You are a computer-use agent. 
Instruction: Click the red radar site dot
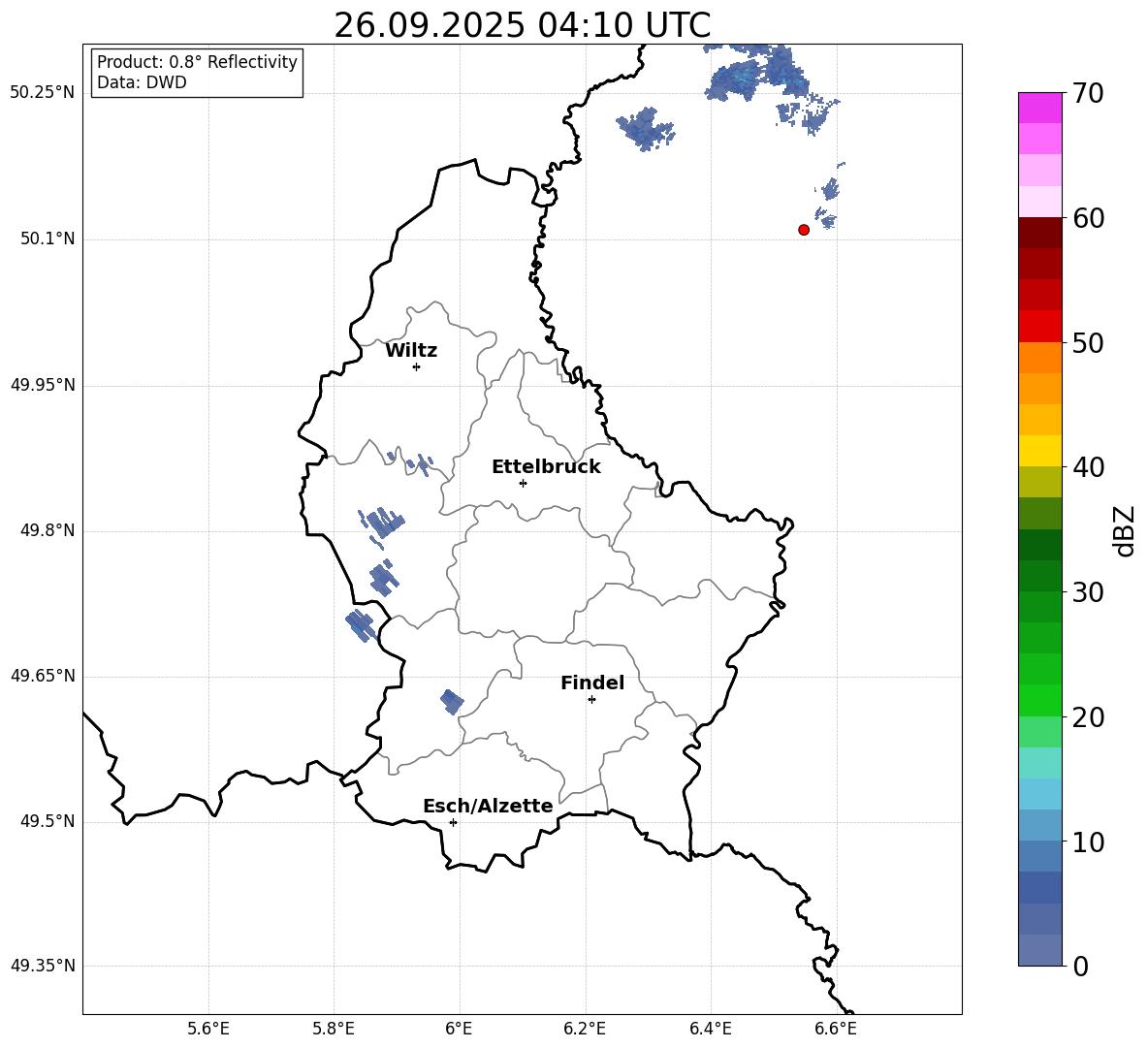(x=803, y=230)
